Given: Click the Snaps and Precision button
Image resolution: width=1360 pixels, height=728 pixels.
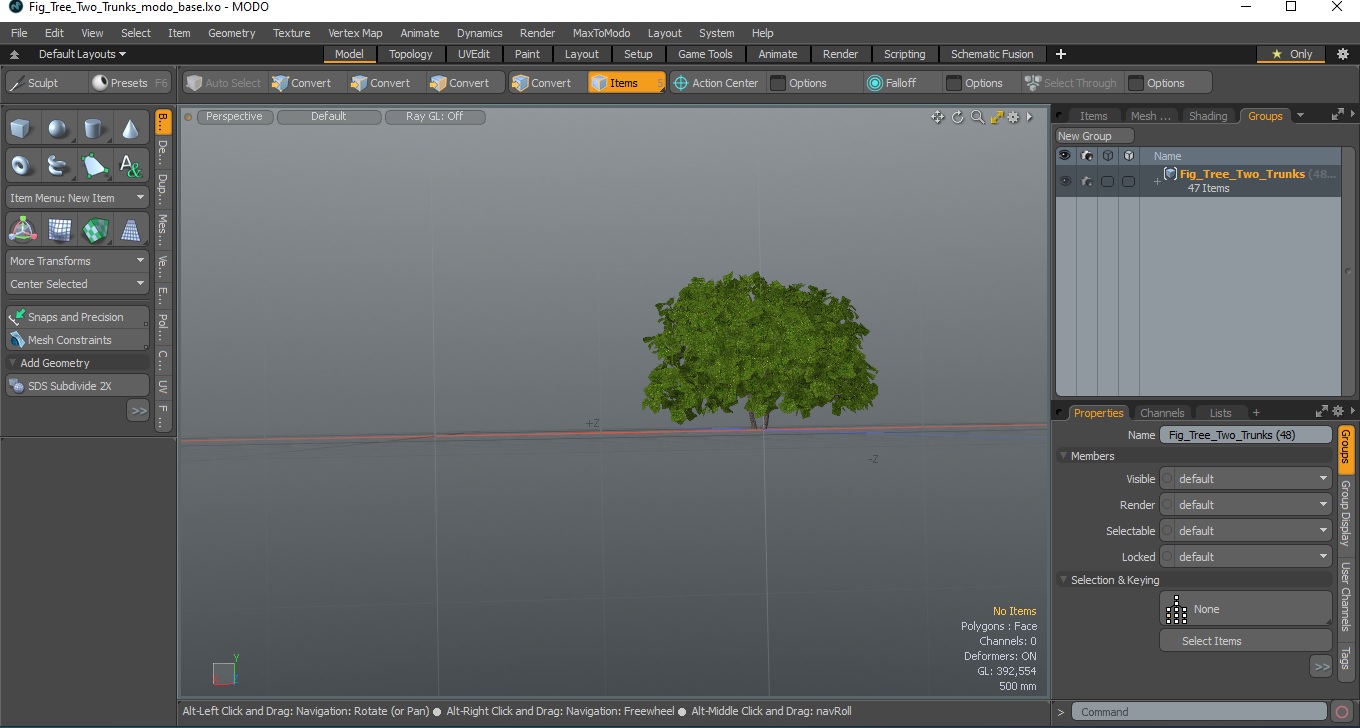Looking at the screenshot, I should 77,317.
